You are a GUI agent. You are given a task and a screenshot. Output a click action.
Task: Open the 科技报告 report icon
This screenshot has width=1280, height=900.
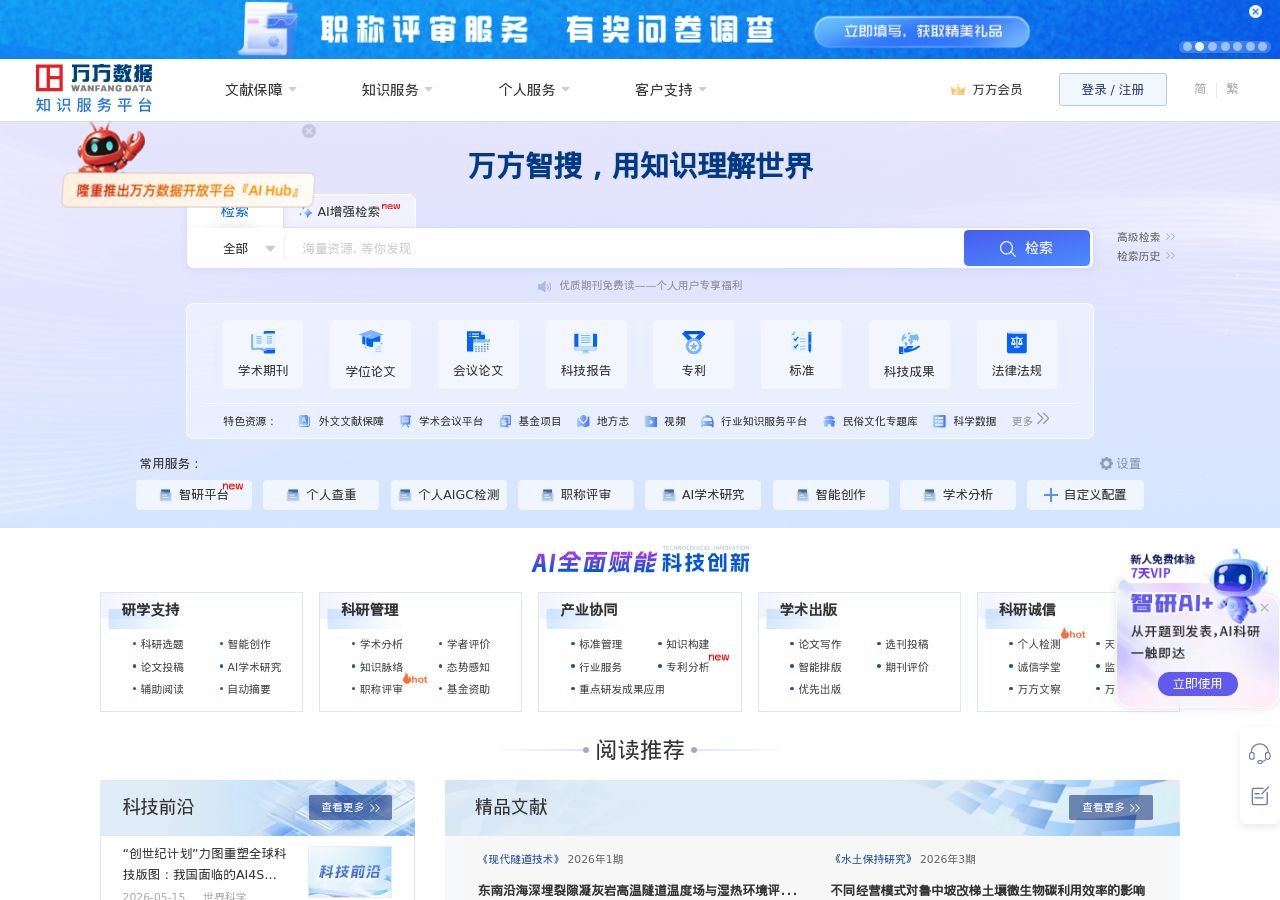[x=586, y=342]
